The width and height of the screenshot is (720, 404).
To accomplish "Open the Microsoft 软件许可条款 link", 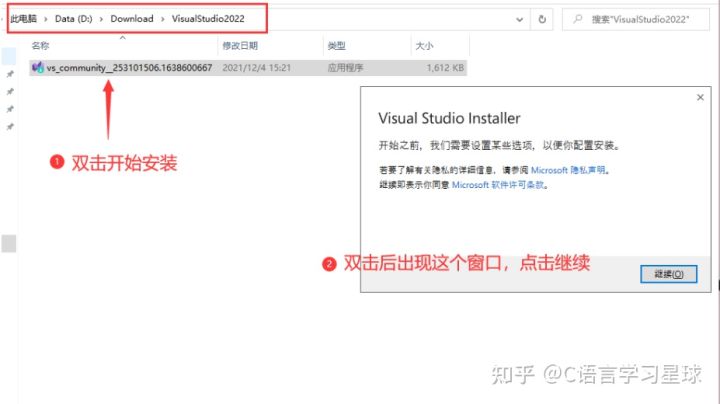I will [x=498, y=185].
